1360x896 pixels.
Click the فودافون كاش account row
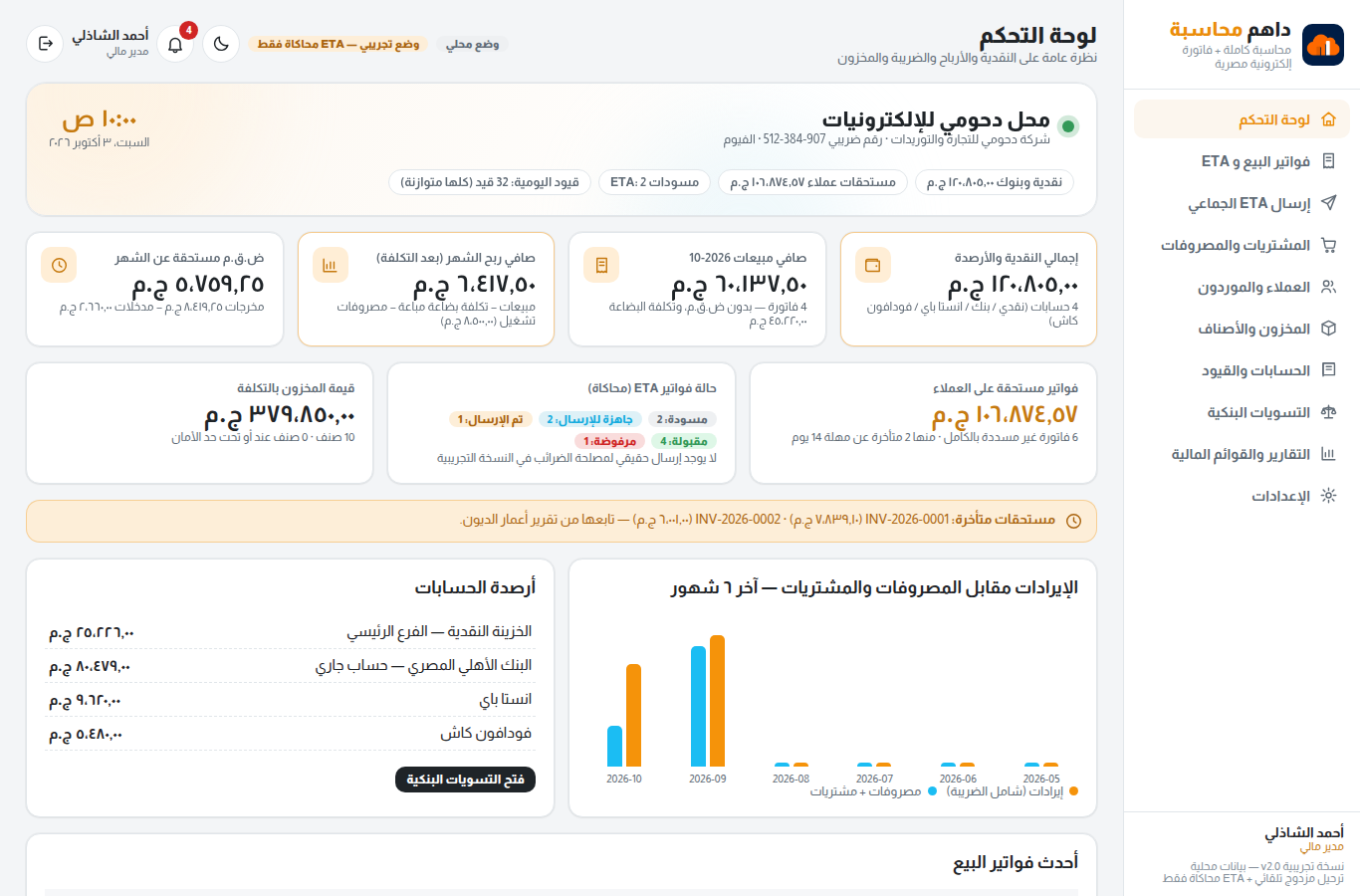[x=291, y=734]
